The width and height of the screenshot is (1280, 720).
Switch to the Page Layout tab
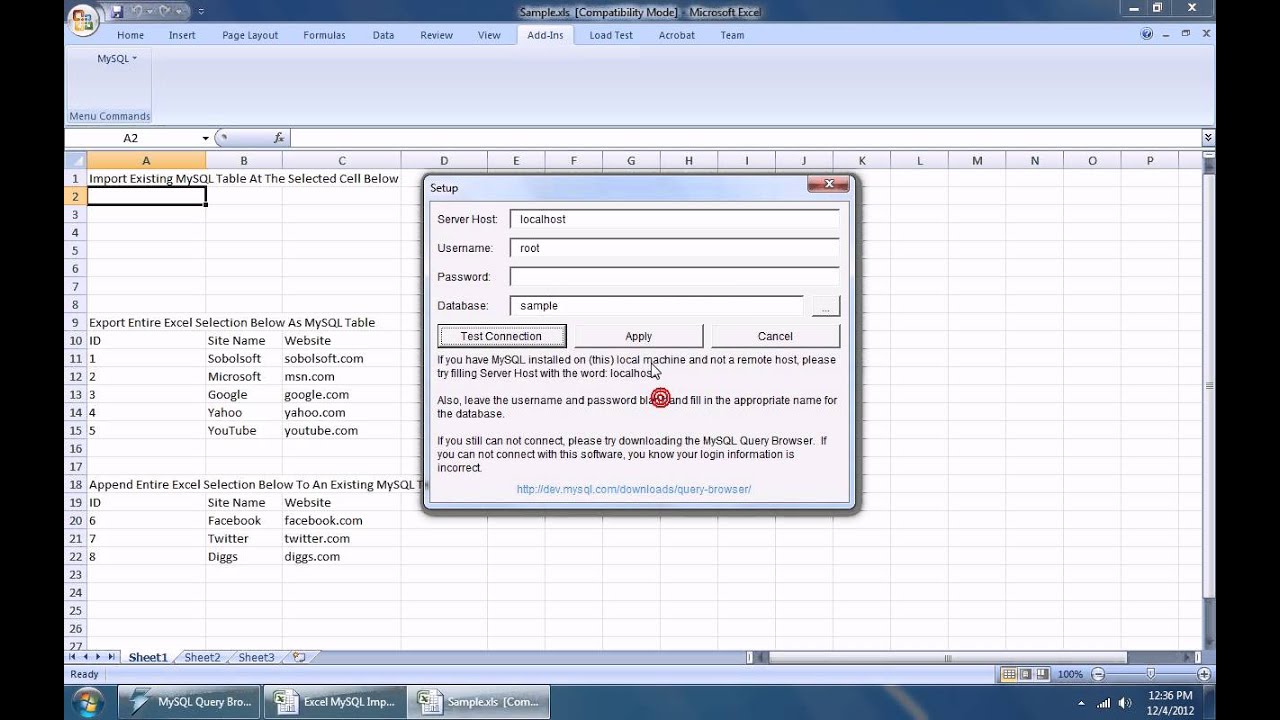pyautogui.click(x=250, y=35)
